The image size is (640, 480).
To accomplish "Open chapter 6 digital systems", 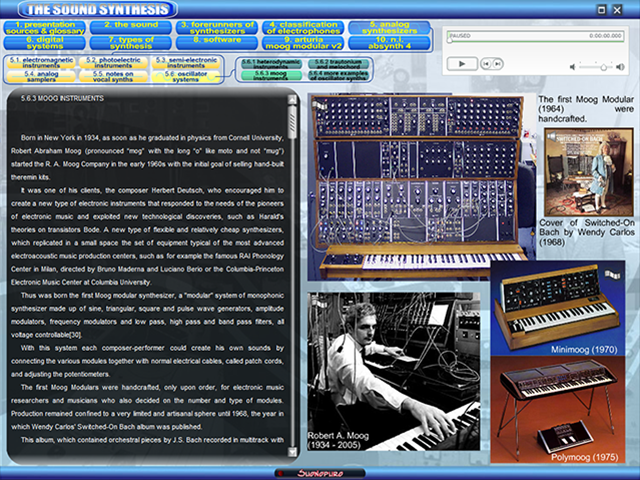I will [x=45, y=43].
